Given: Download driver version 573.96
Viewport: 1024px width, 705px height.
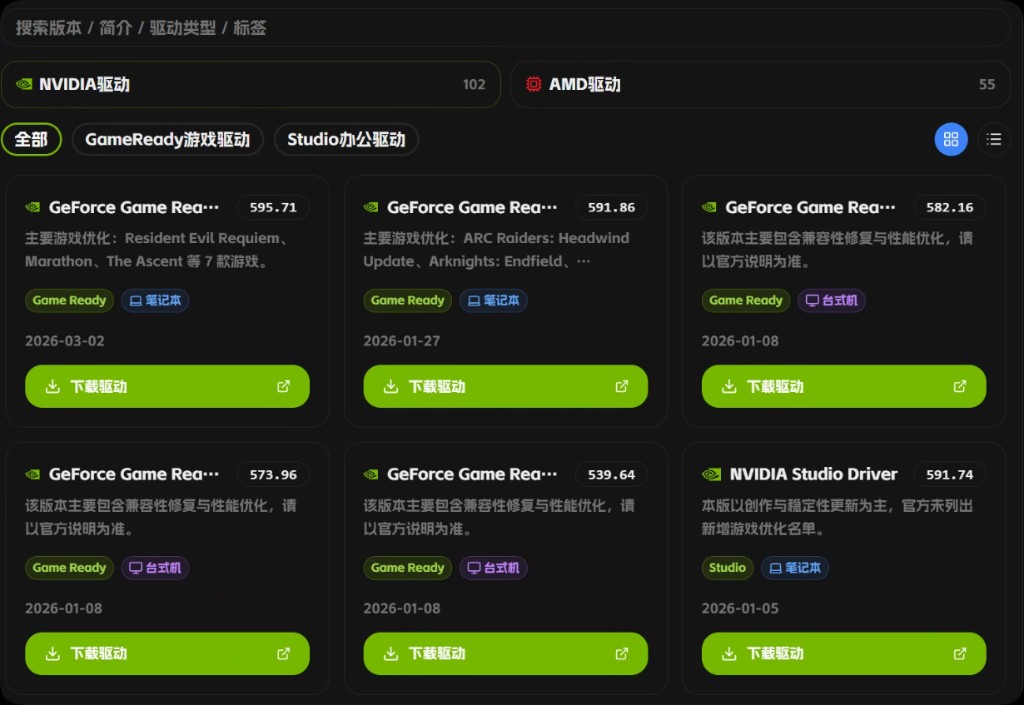Looking at the screenshot, I should click(x=167, y=653).
